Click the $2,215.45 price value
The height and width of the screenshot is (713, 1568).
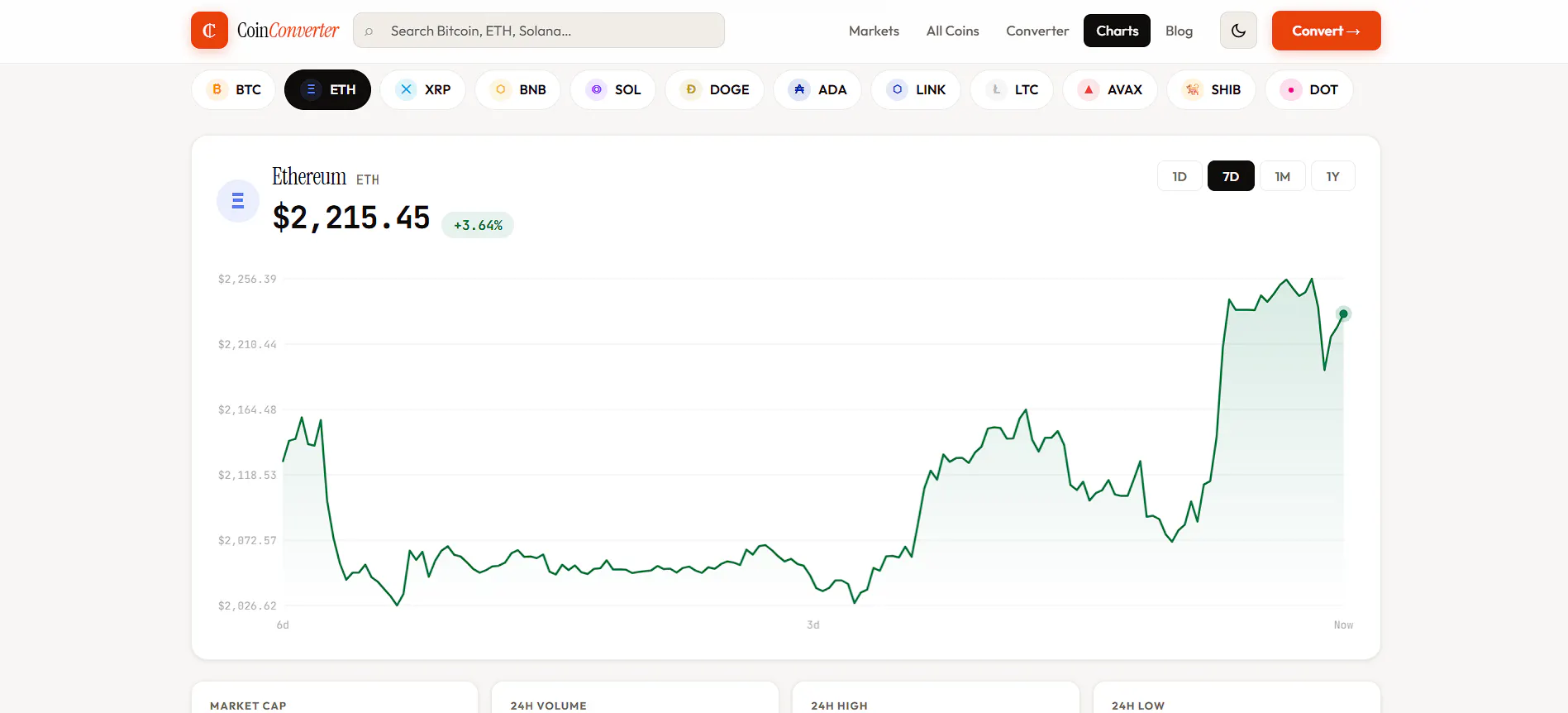351,218
